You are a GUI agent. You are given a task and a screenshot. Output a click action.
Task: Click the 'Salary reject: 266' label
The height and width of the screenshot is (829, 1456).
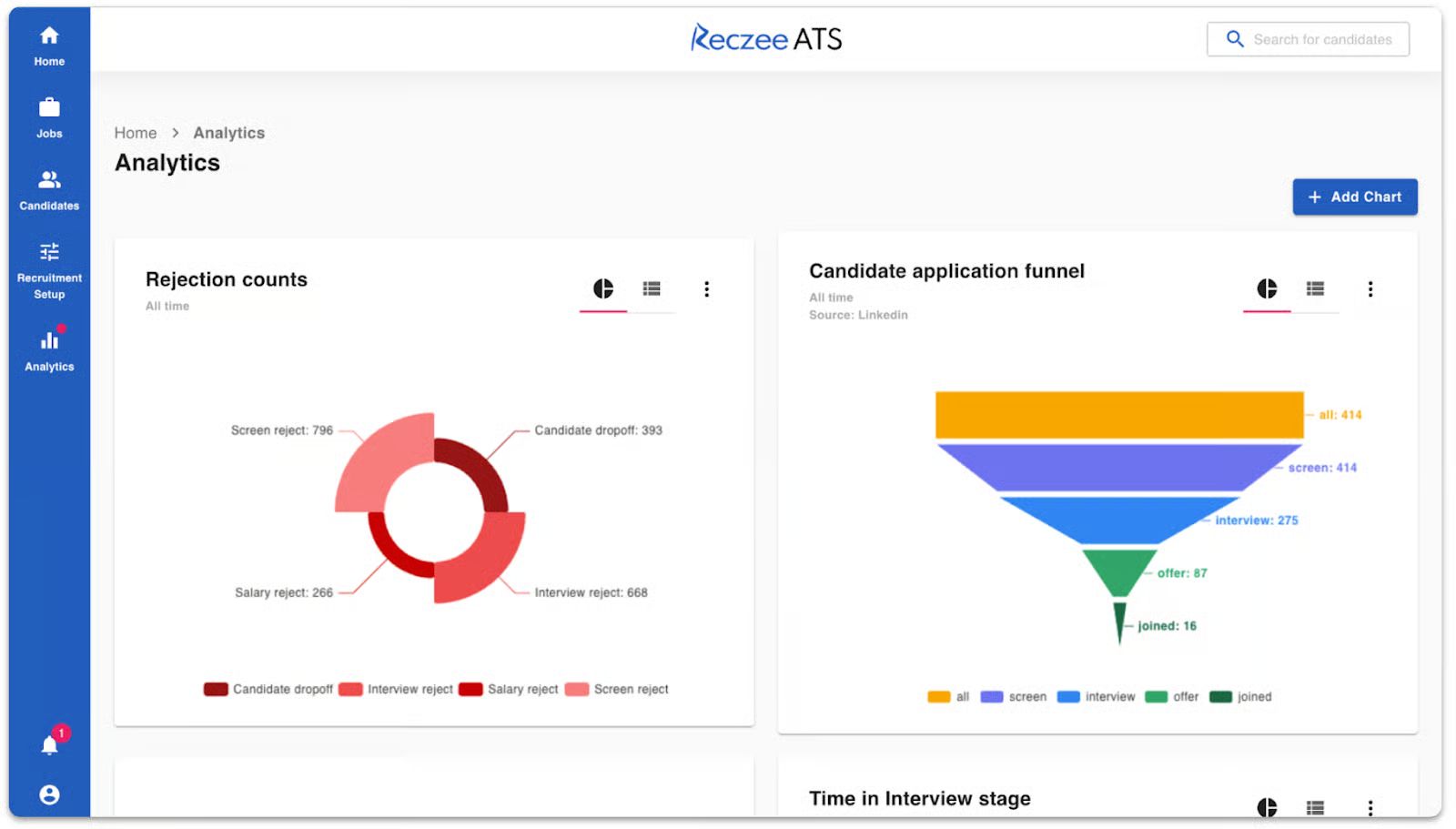284,592
